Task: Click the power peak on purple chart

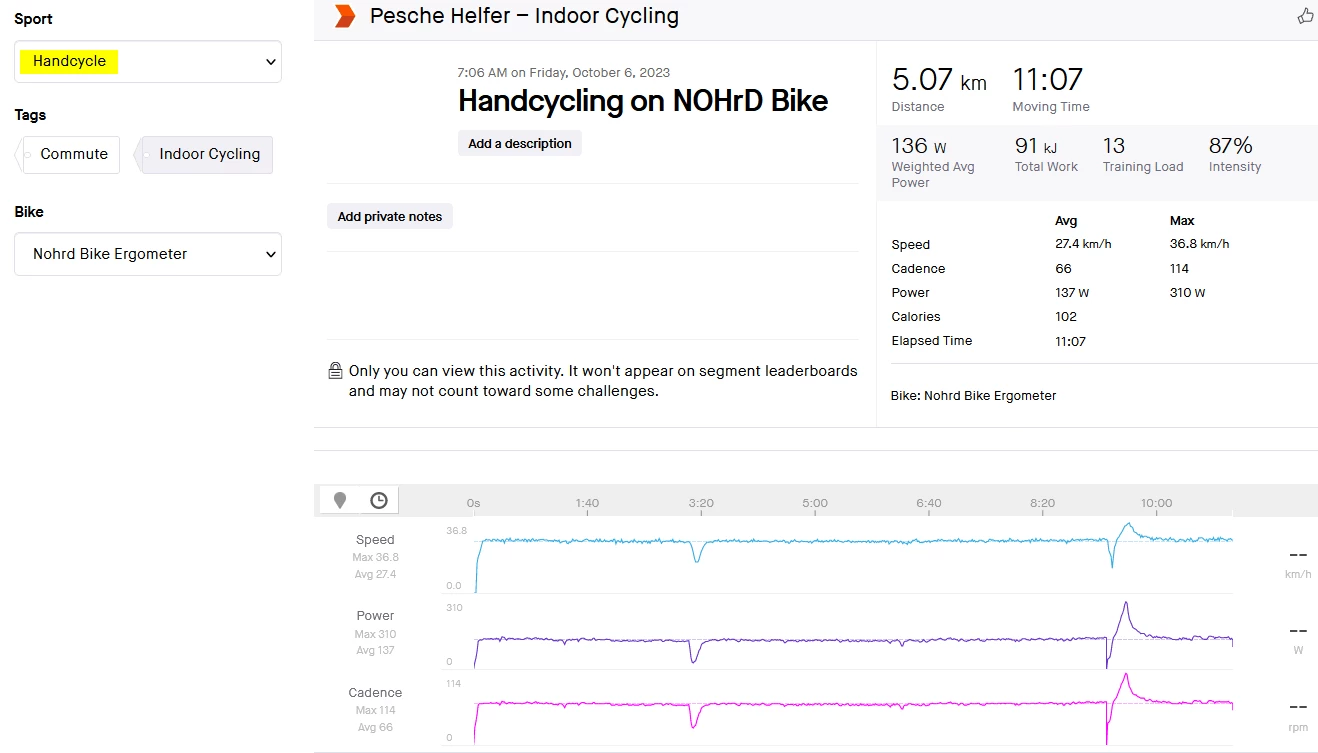Action: 1126,603
